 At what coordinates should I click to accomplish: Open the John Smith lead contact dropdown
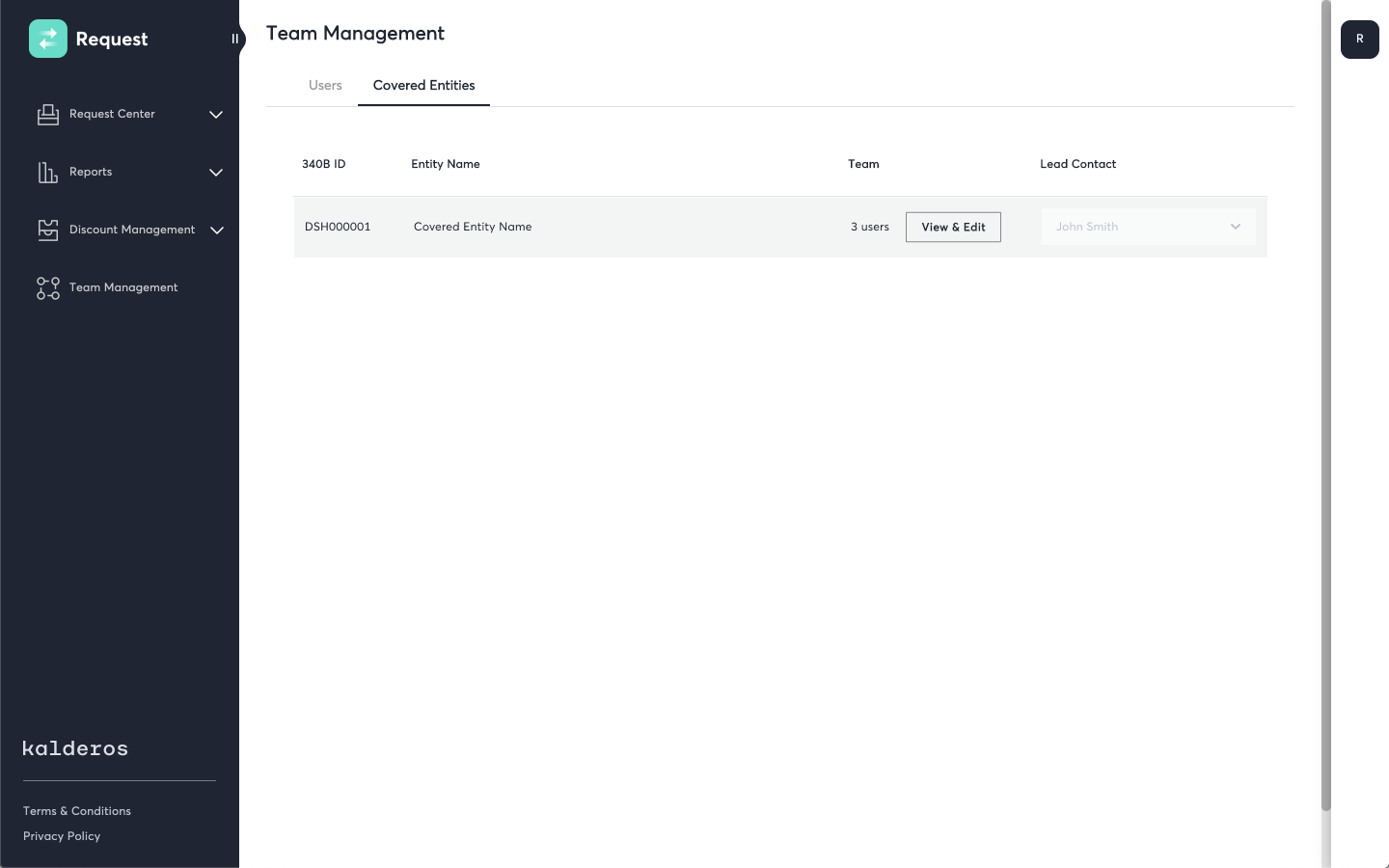(1148, 227)
